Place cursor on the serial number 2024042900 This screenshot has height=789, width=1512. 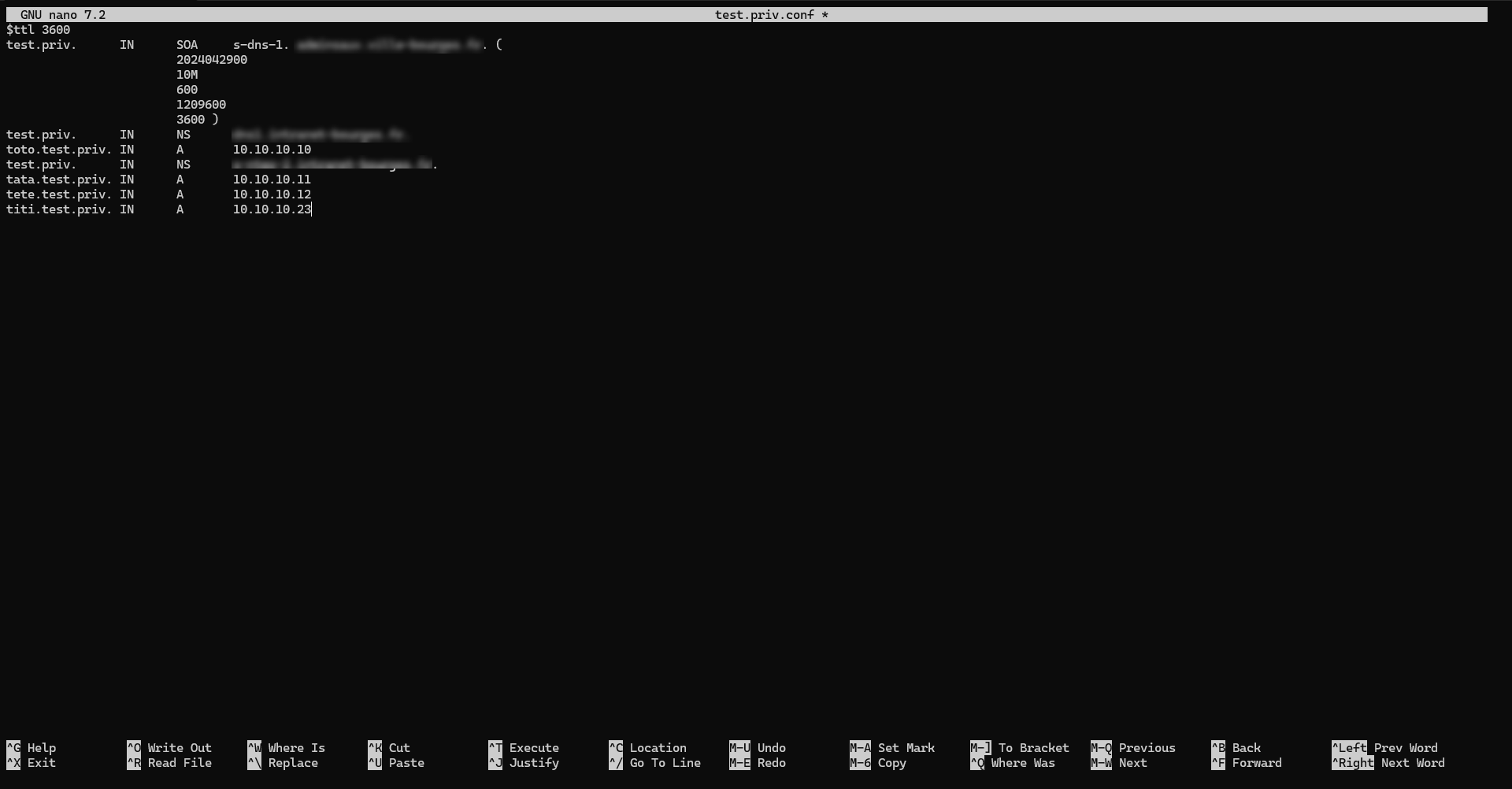[x=212, y=60]
